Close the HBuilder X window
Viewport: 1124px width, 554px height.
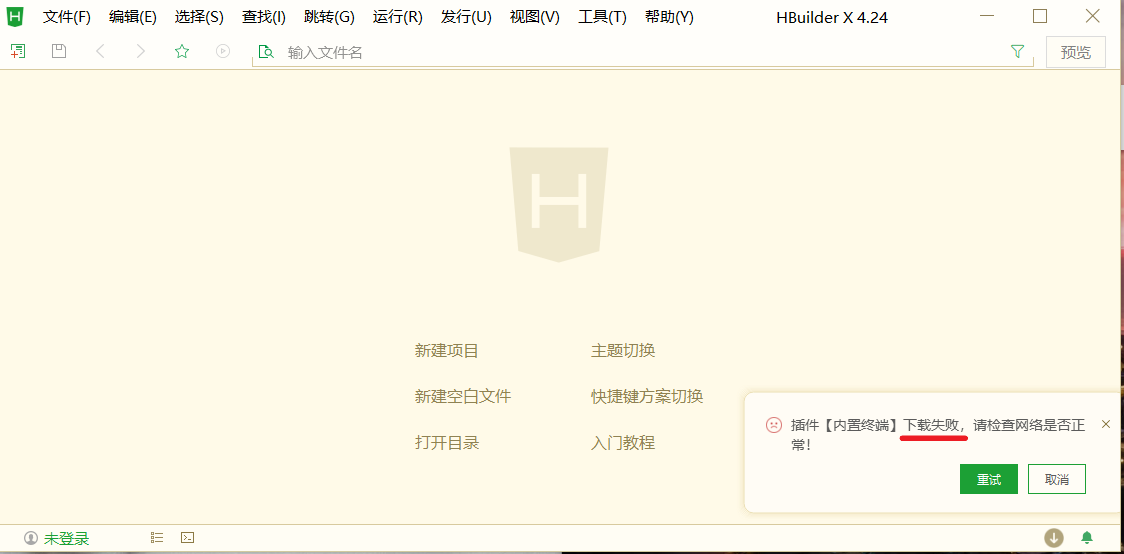[x=1092, y=16]
